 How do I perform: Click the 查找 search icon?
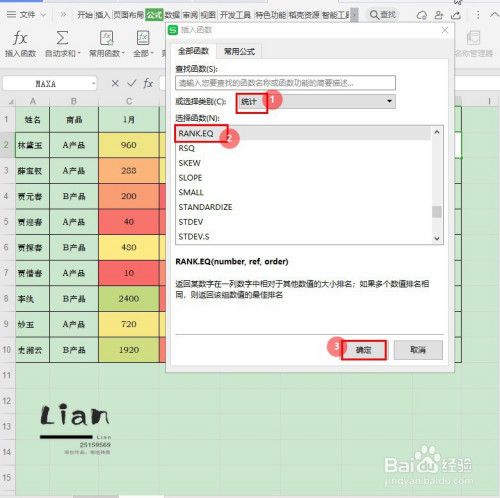tap(374, 15)
